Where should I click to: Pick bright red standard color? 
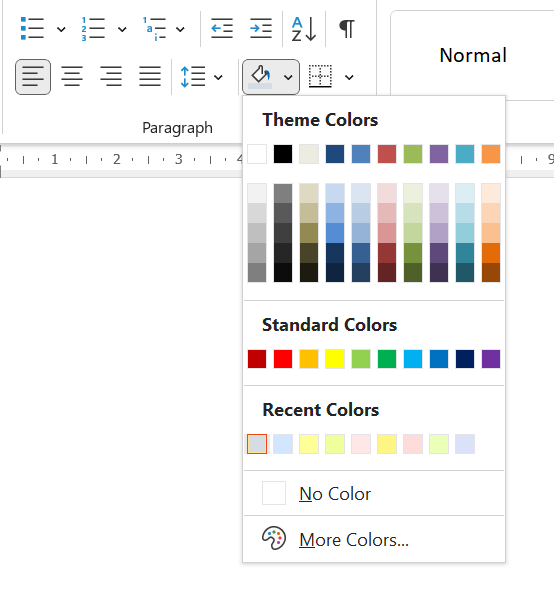[283, 359]
